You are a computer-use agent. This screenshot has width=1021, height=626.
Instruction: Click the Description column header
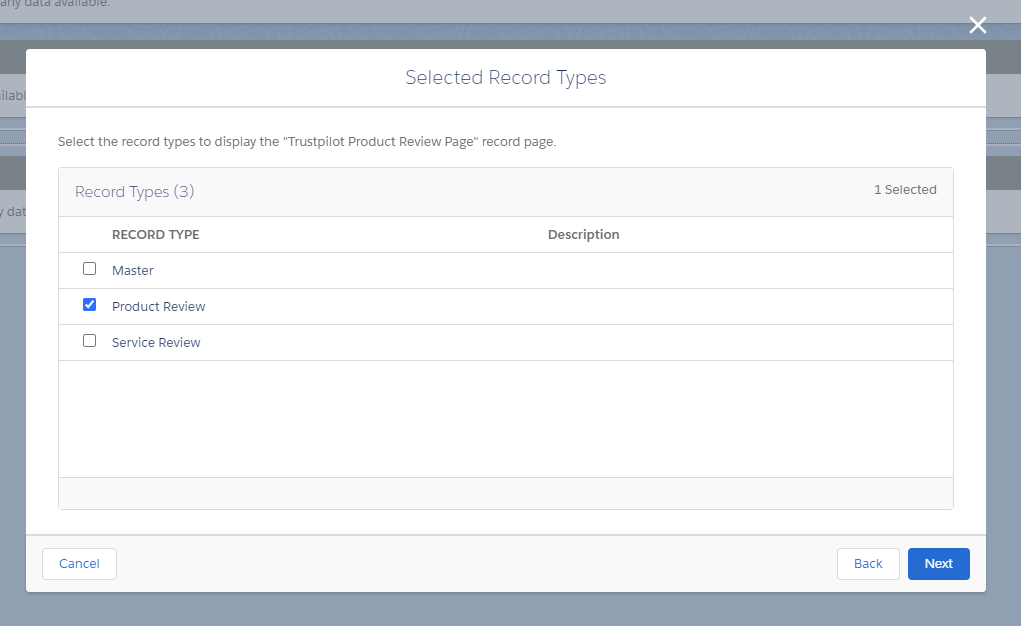click(x=583, y=234)
